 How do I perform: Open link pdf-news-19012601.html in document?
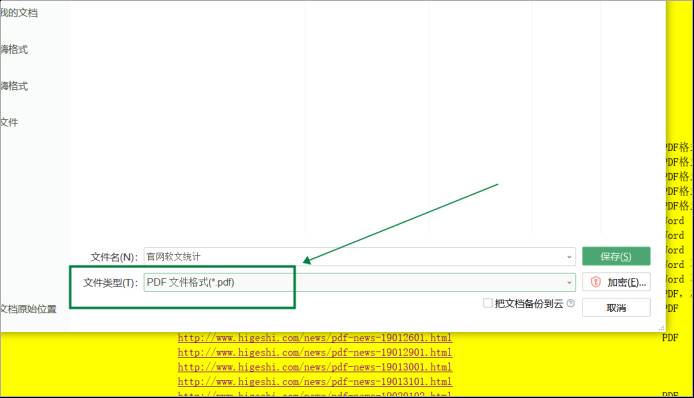tap(315, 338)
